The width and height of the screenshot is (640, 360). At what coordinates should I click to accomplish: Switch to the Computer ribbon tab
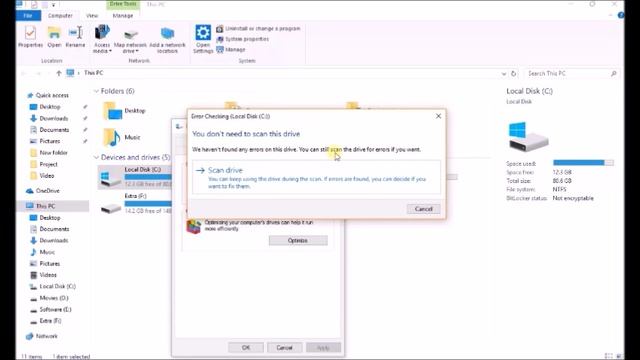(x=60, y=16)
